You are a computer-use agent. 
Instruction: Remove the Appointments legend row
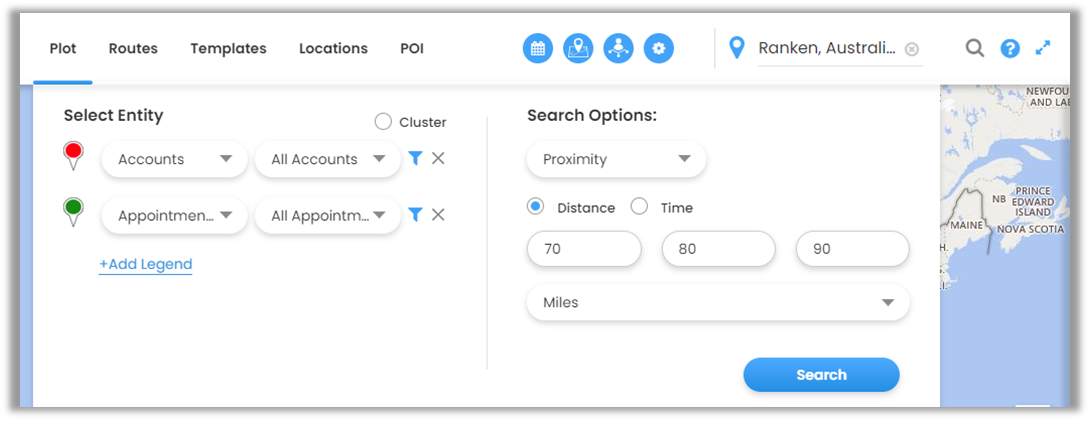pos(438,214)
